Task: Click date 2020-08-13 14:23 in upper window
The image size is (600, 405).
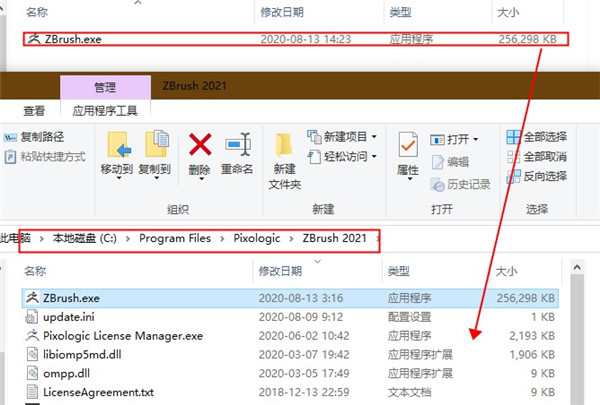Action: [x=305, y=39]
